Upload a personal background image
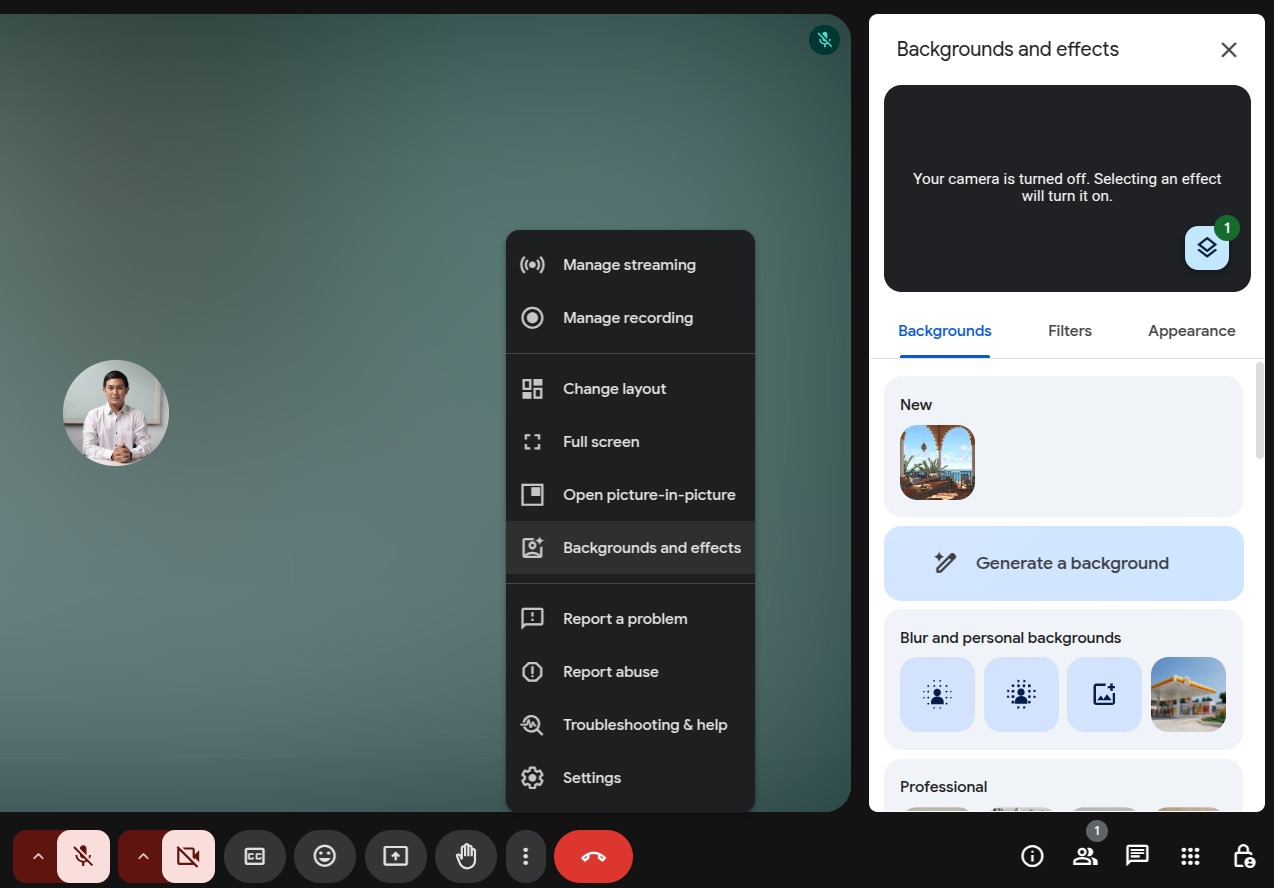 click(x=1104, y=694)
